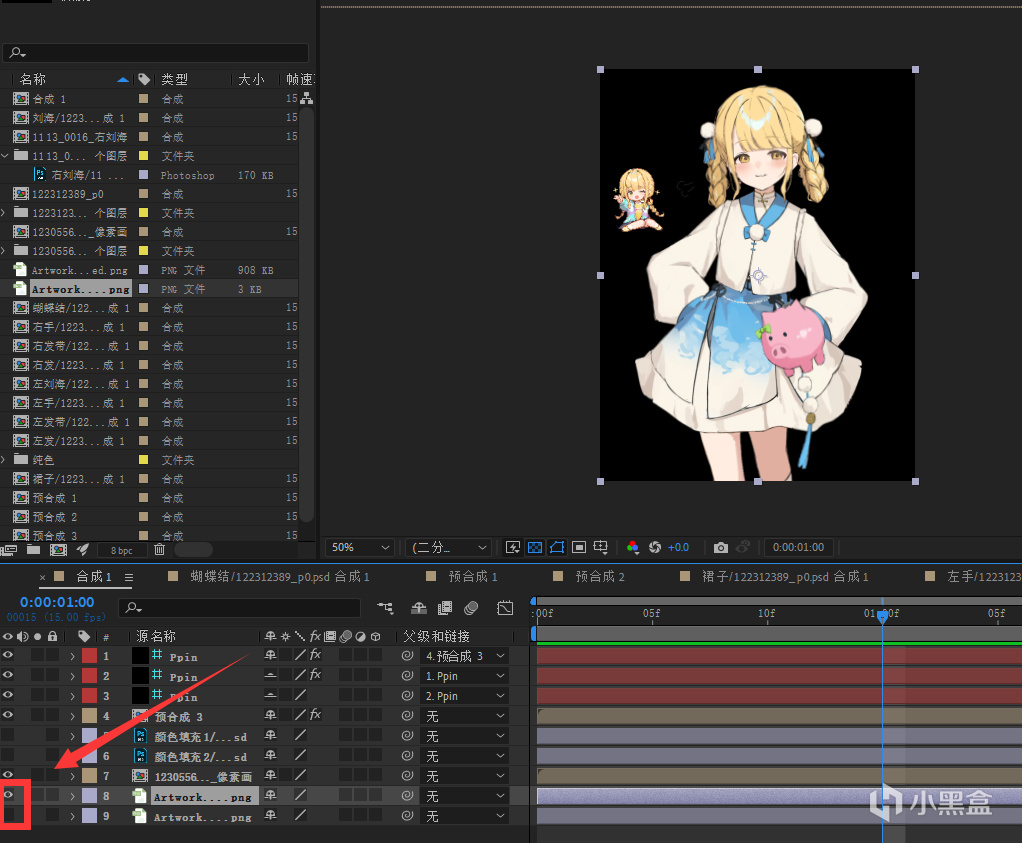
Task: Expand the 纯色 folder in the project panel
Action: point(4,460)
